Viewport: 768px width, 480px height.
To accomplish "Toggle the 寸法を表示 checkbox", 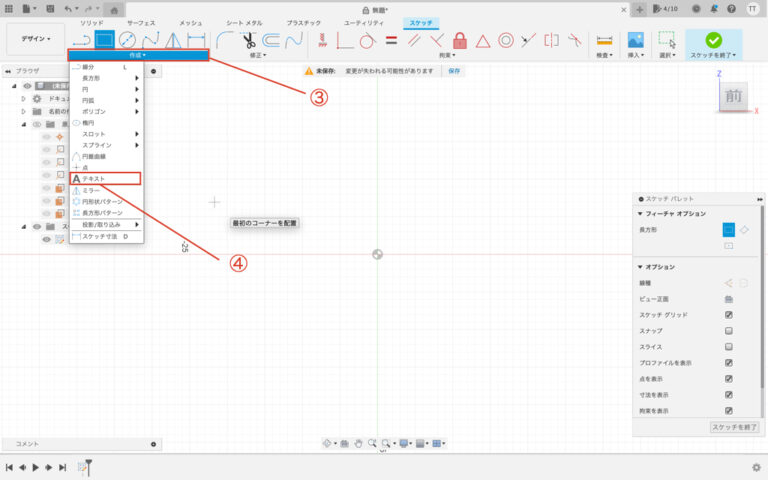I will tap(729, 394).
